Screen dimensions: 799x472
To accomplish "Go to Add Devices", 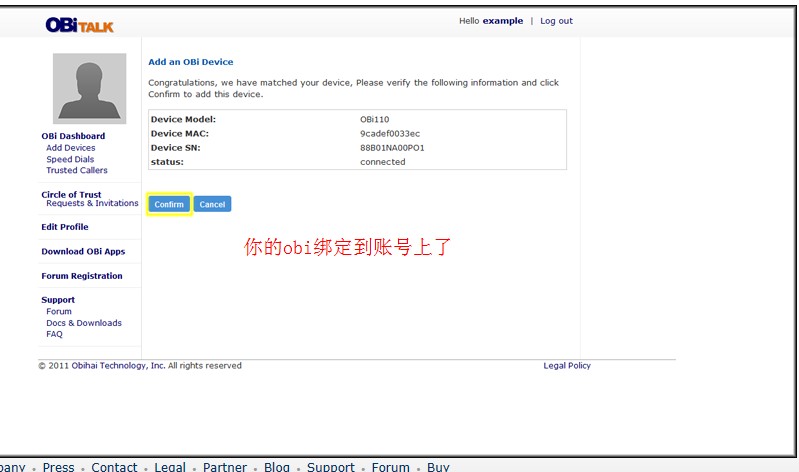I will pyautogui.click(x=71, y=148).
